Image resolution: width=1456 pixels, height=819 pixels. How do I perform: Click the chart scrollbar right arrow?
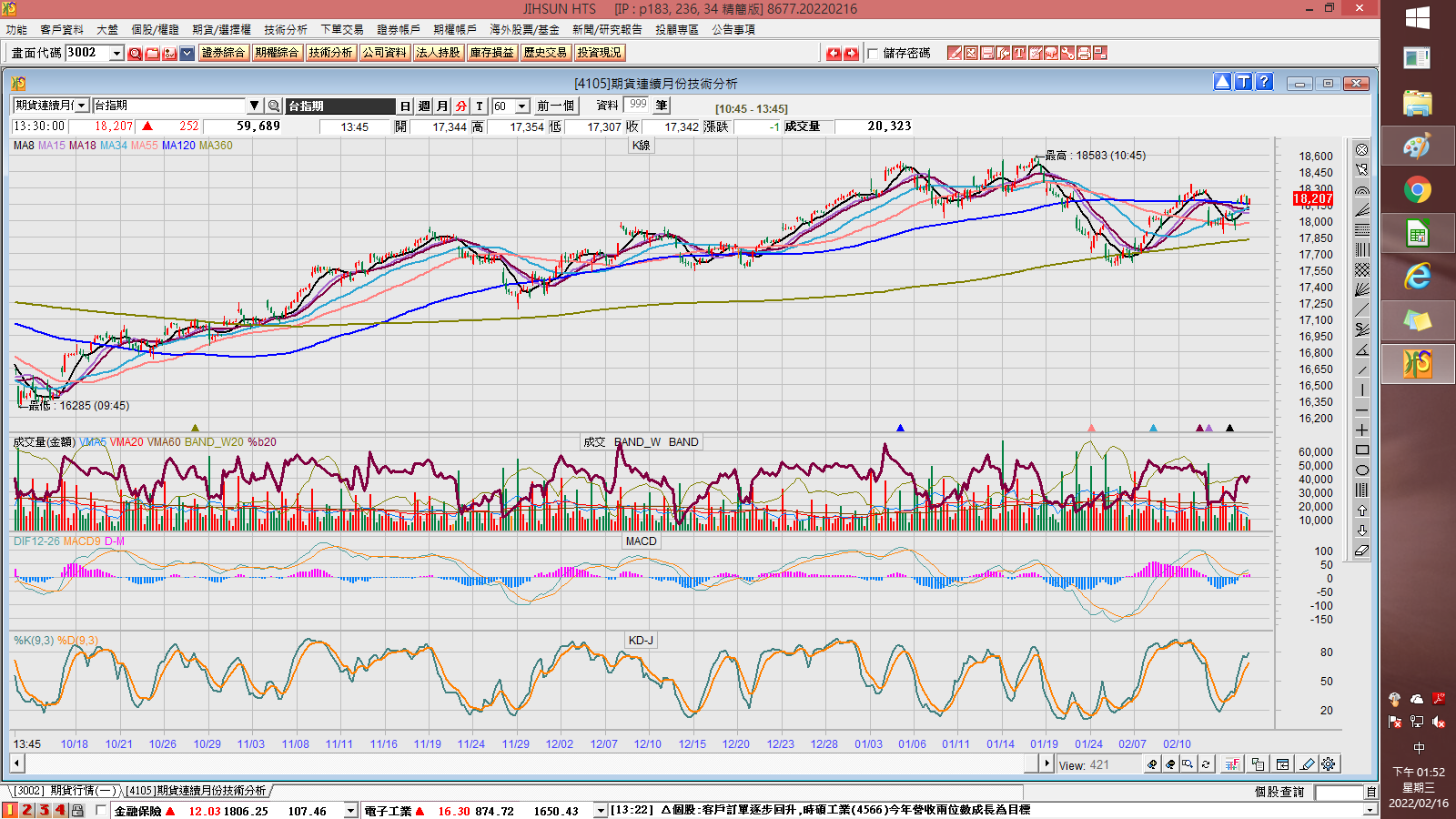[1047, 763]
